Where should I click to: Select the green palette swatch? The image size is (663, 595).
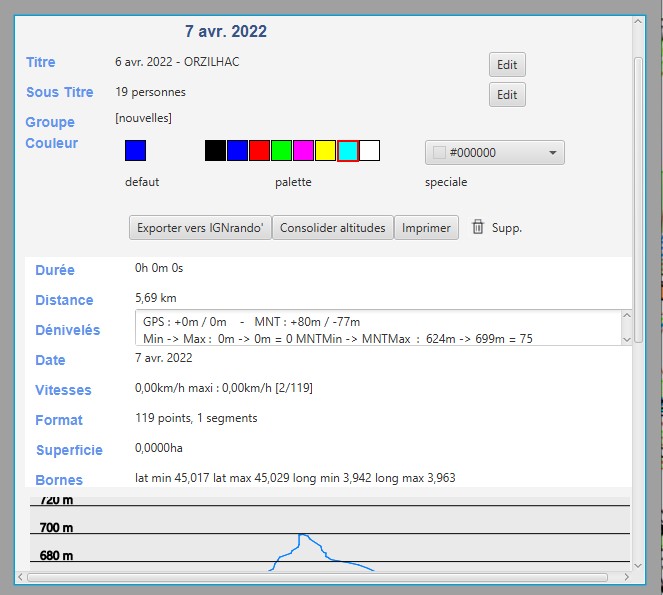point(281,151)
